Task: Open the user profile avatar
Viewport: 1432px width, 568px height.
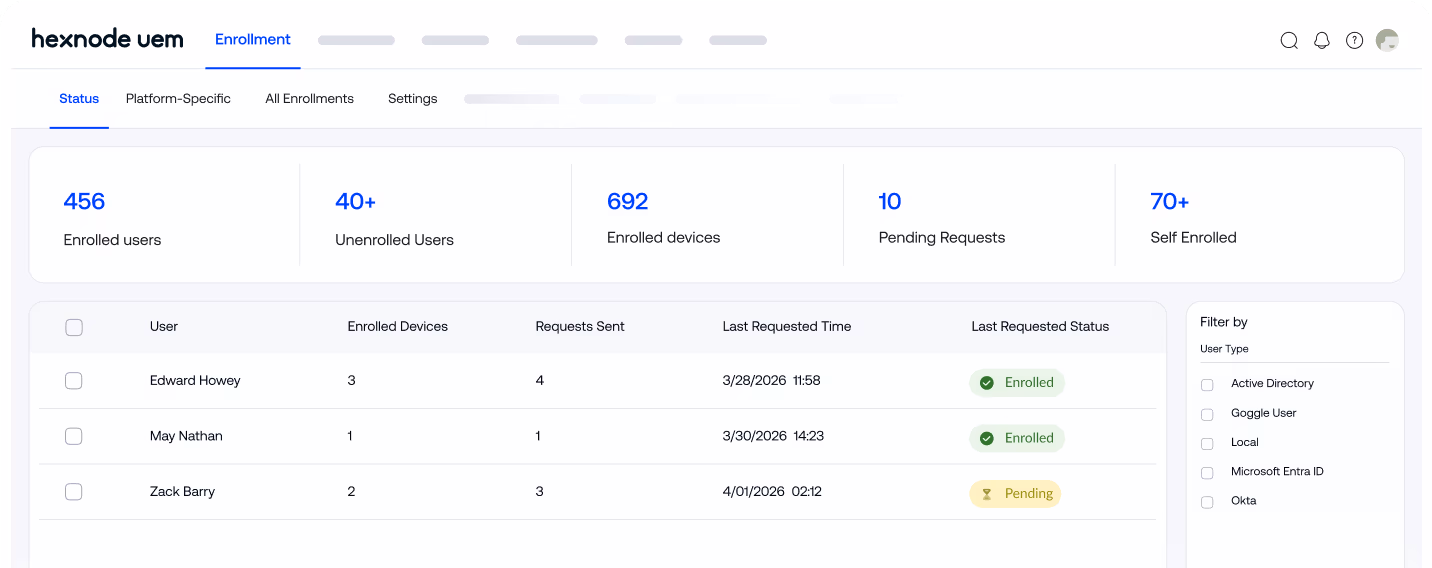Action: (1387, 40)
